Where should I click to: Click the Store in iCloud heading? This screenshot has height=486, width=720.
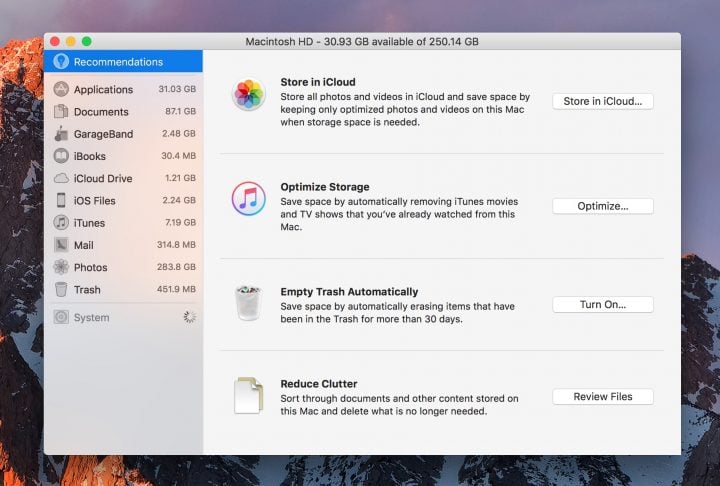click(318, 82)
